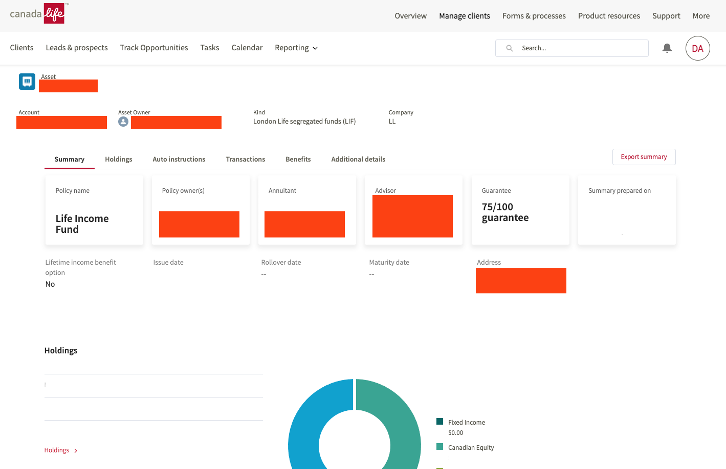
Task: Open the Calendar
Action: pos(247,47)
